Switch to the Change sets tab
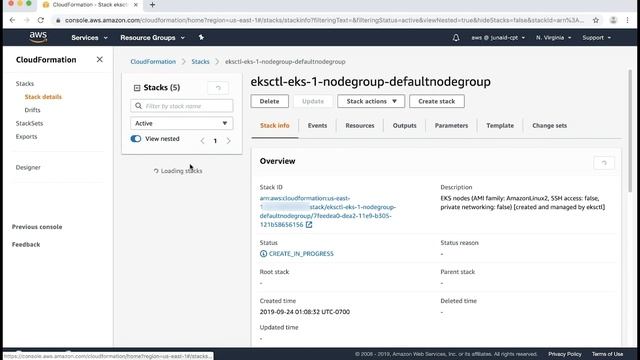Image resolution: width=640 pixels, height=360 pixels. coord(549,126)
